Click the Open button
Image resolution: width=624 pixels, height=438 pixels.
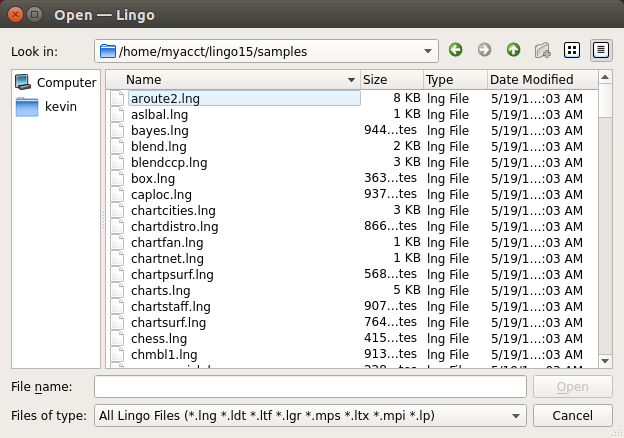click(x=573, y=387)
